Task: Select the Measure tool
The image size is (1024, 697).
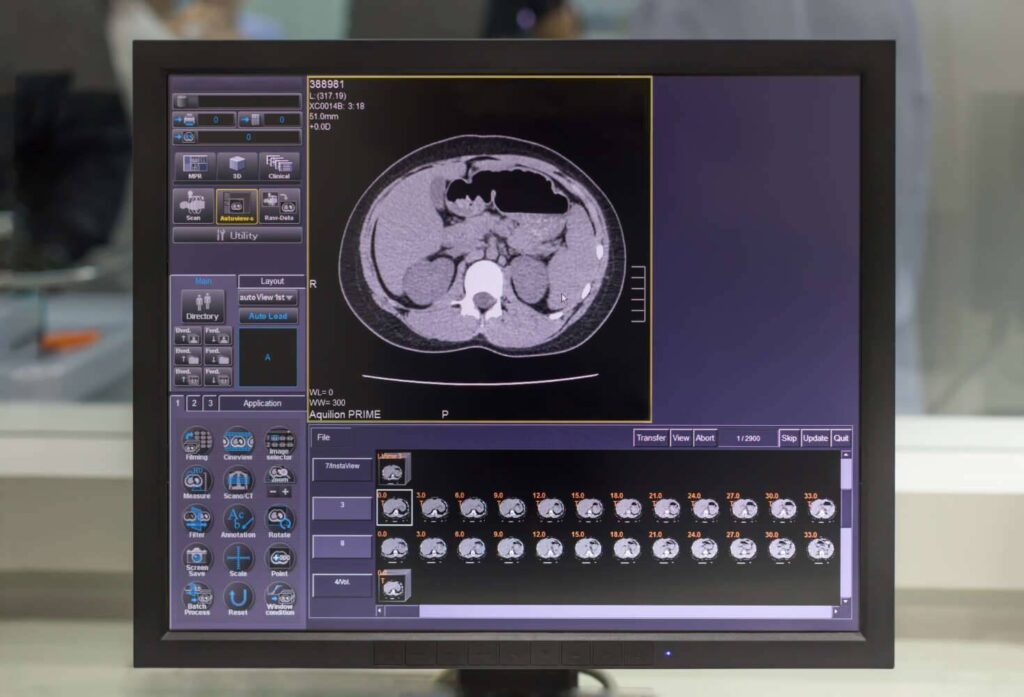Action: tap(197, 480)
